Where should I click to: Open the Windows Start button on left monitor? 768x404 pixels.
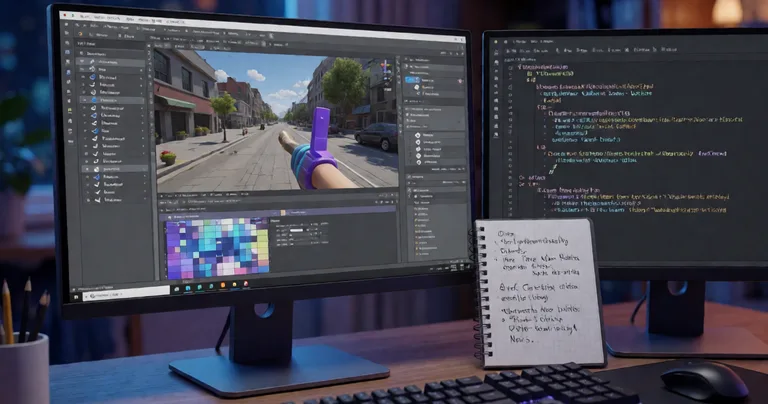(76, 297)
